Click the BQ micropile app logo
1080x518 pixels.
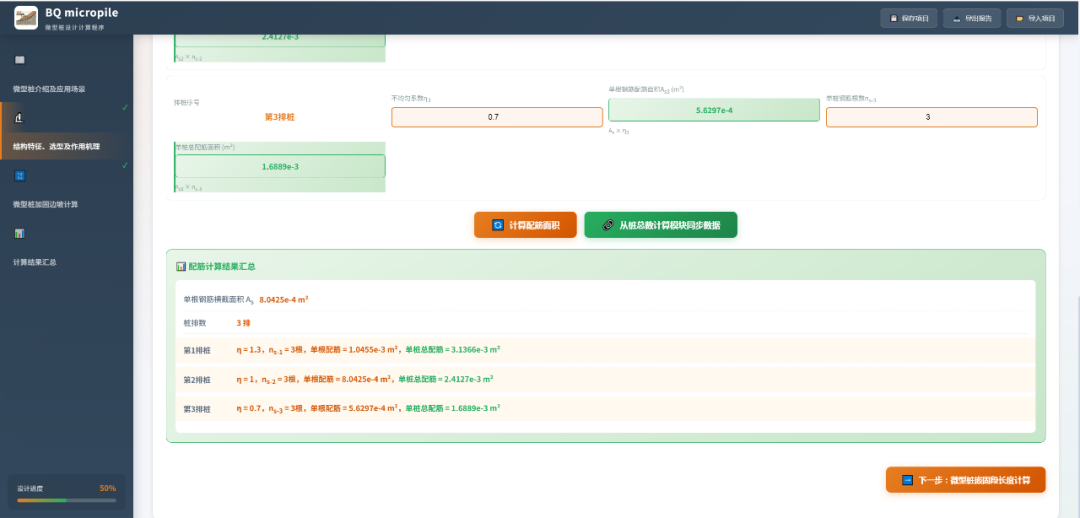click(x=26, y=17)
